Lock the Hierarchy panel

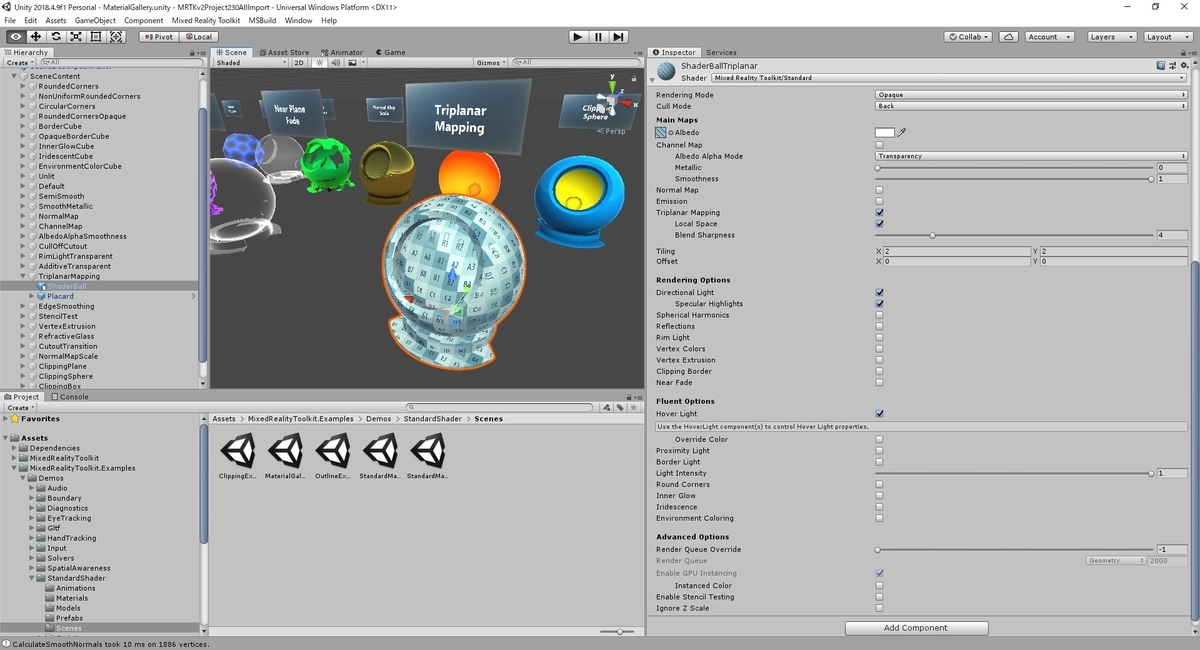[194, 52]
